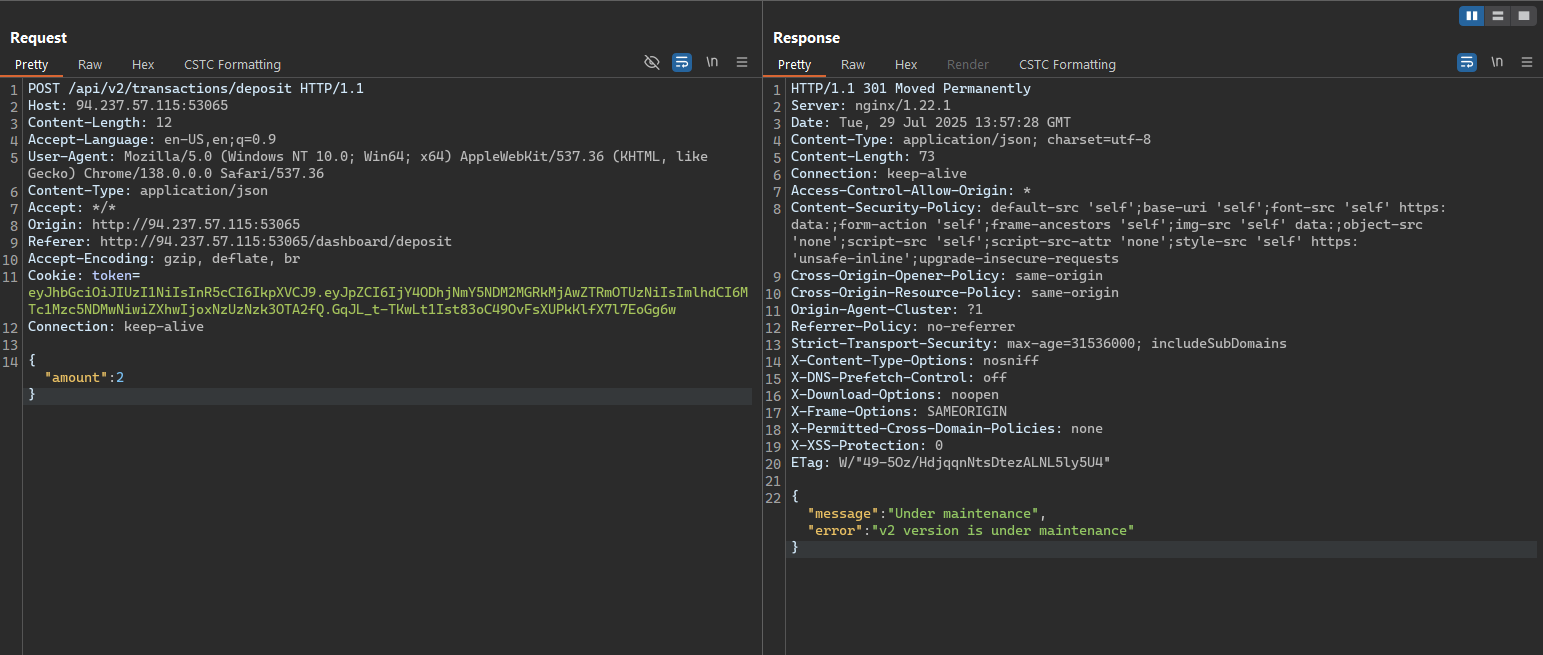The image size is (1543, 655).
Task: Click the Cross-Origin-Resource-Policy header
Action: [x=955, y=292]
